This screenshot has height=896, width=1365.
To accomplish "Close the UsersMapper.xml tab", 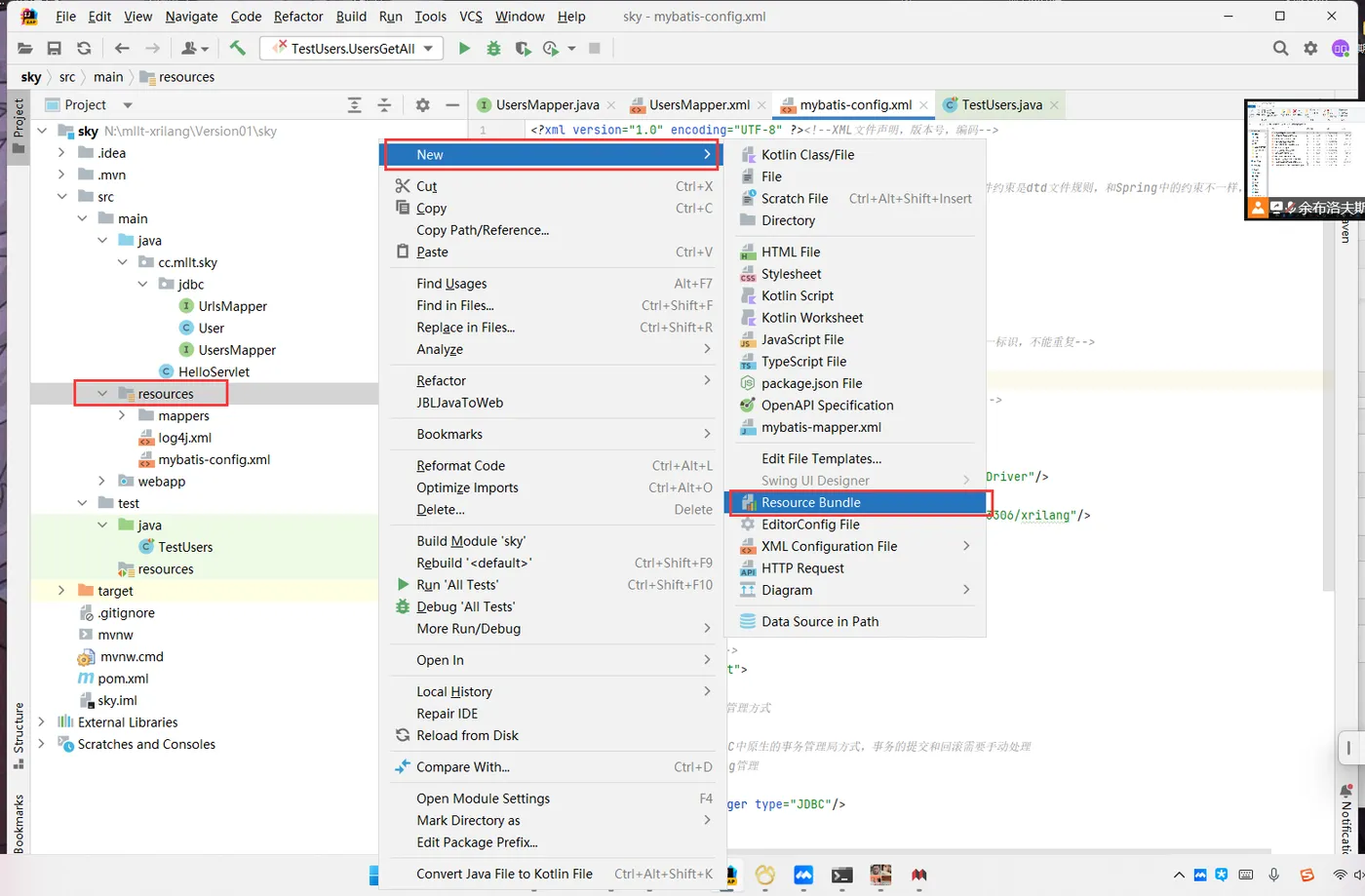I will point(761,105).
